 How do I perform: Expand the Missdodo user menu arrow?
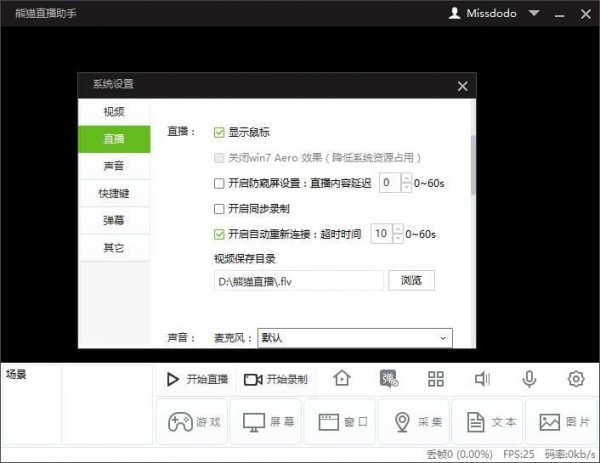(x=533, y=14)
